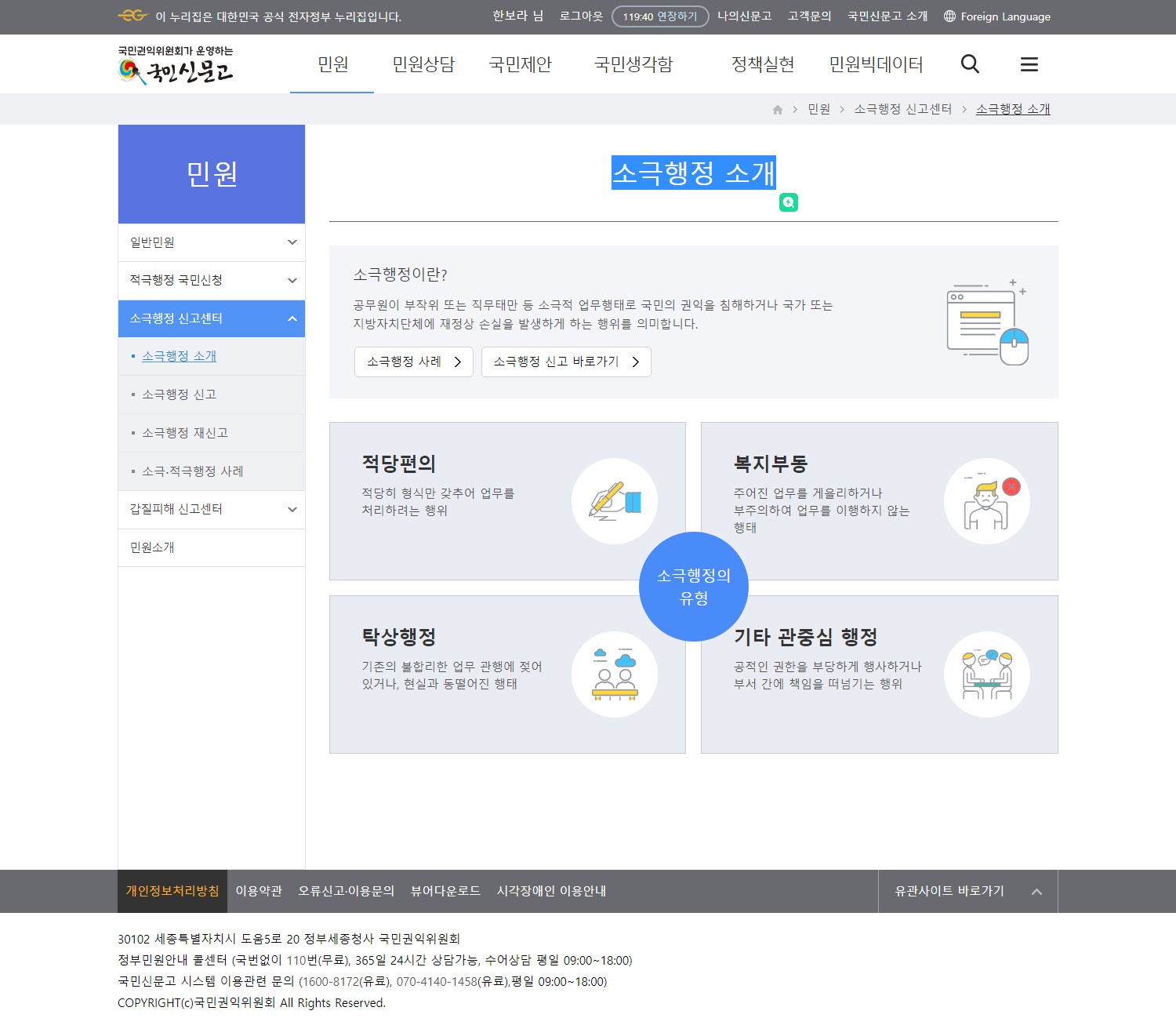Click the 한보라 님 user name

(x=517, y=16)
